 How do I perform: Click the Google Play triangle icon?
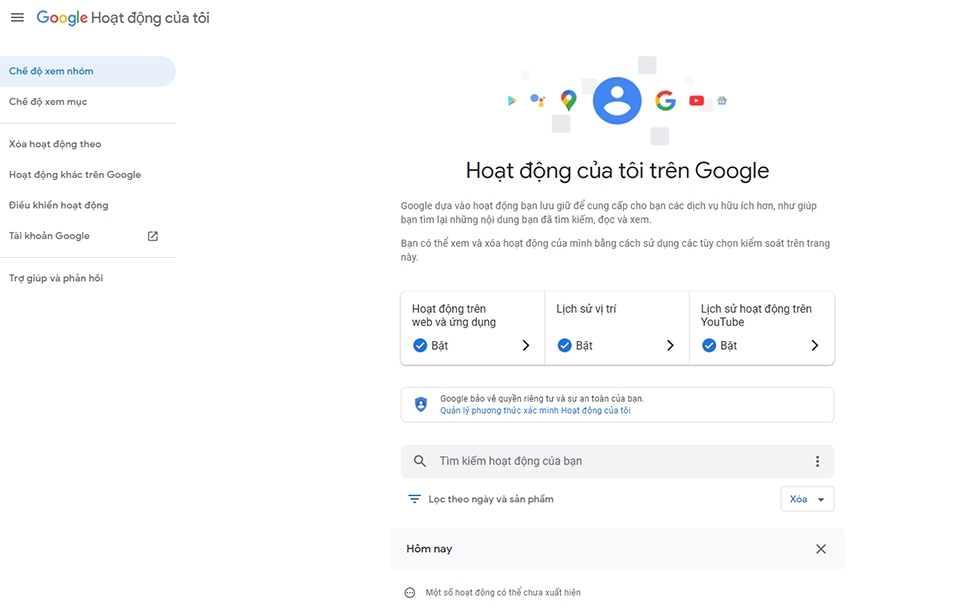coord(511,100)
